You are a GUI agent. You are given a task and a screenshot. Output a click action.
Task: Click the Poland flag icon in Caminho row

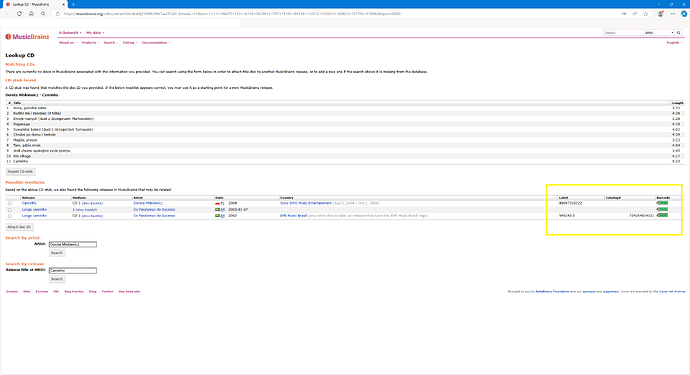tap(217, 203)
